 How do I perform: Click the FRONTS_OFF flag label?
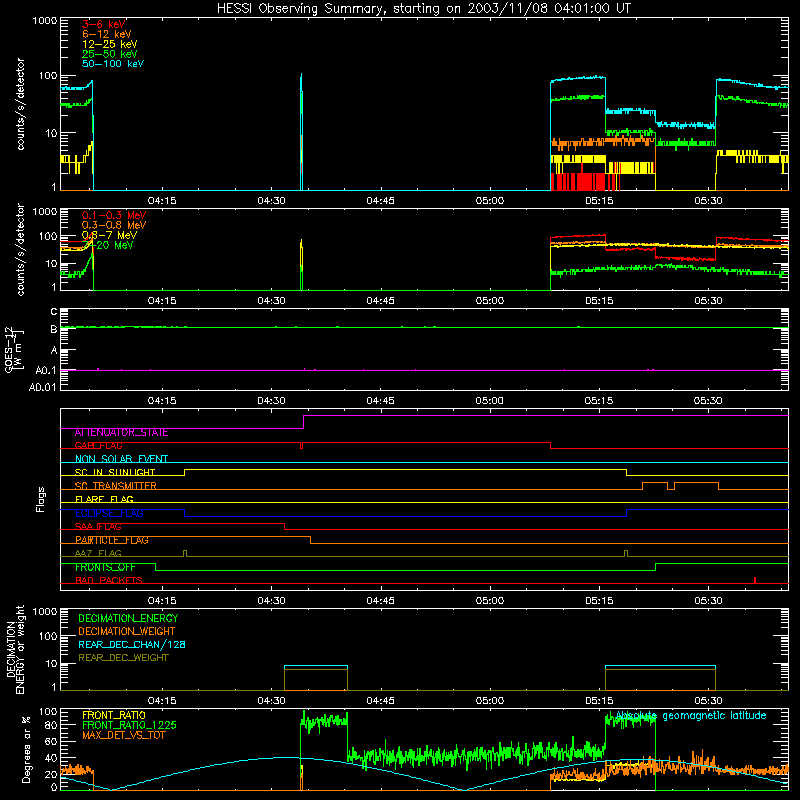click(105, 567)
